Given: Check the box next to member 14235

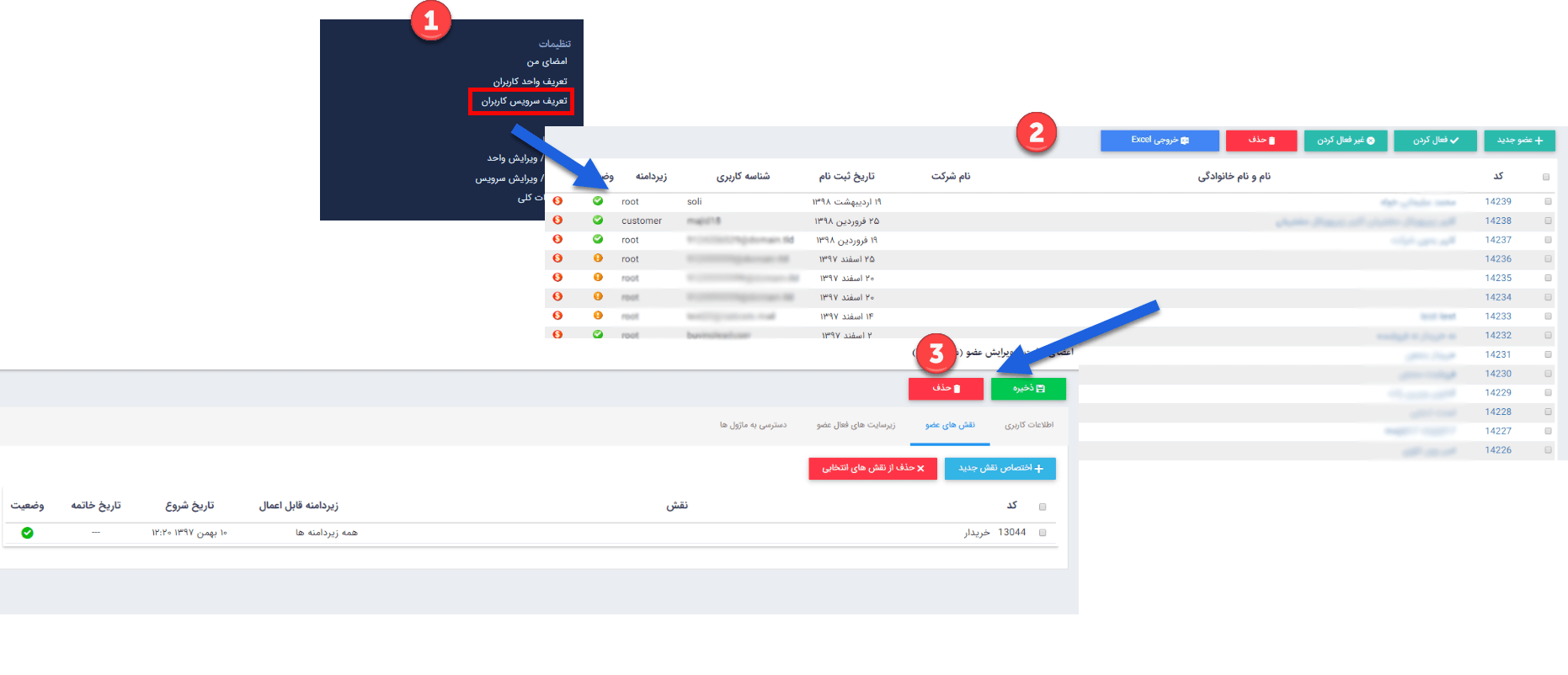Looking at the screenshot, I should click(1548, 279).
